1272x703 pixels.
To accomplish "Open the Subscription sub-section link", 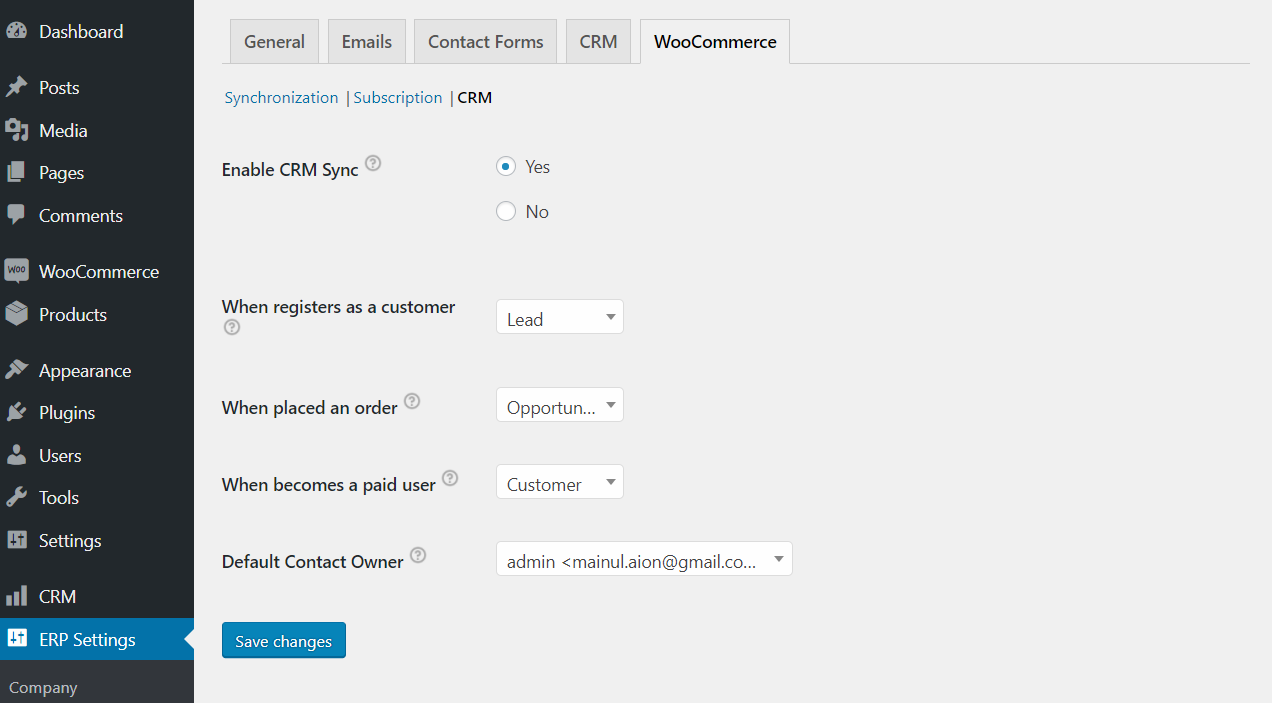I will coord(398,97).
